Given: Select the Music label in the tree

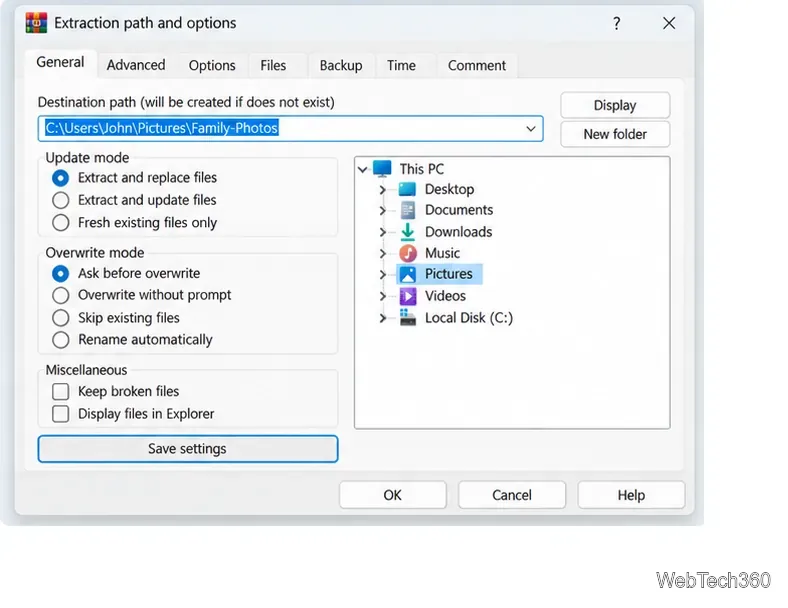Looking at the screenshot, I should (x=443, y=253).
